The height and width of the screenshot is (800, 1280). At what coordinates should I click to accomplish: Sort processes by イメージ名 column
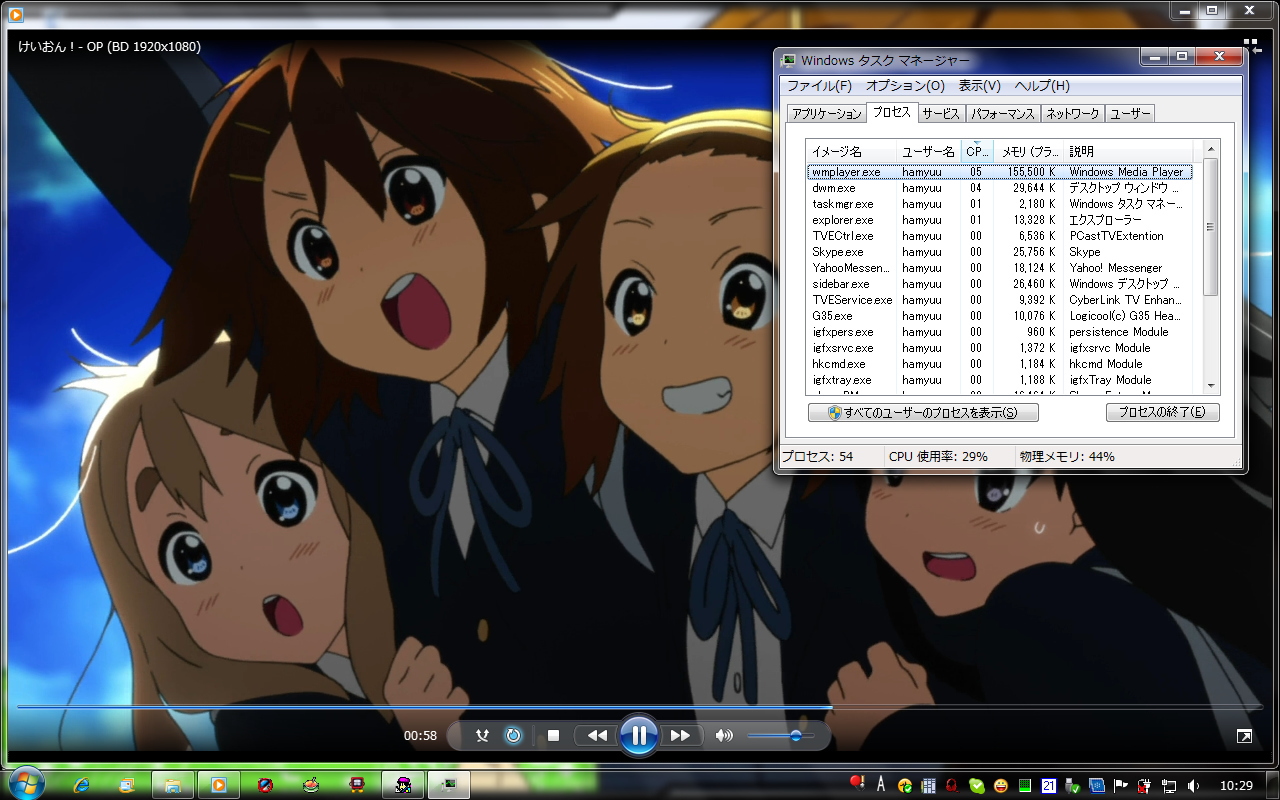[852, 151]
